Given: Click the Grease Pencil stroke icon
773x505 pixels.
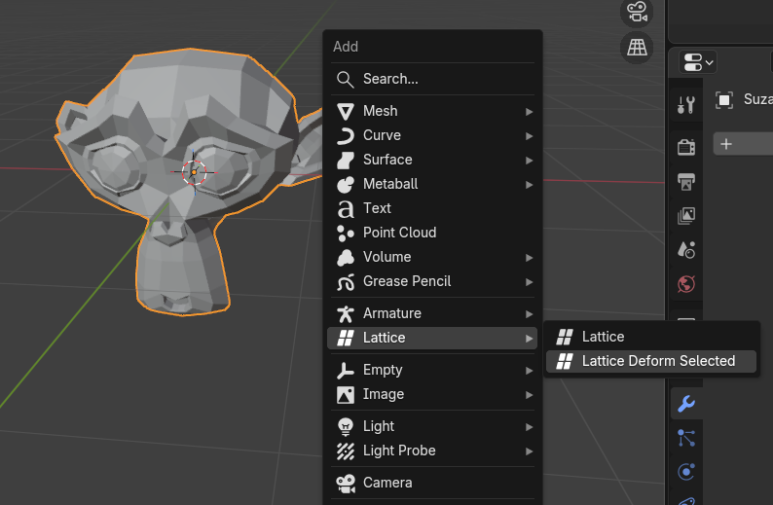Looking at the screenshot, I should click(345, 282).
